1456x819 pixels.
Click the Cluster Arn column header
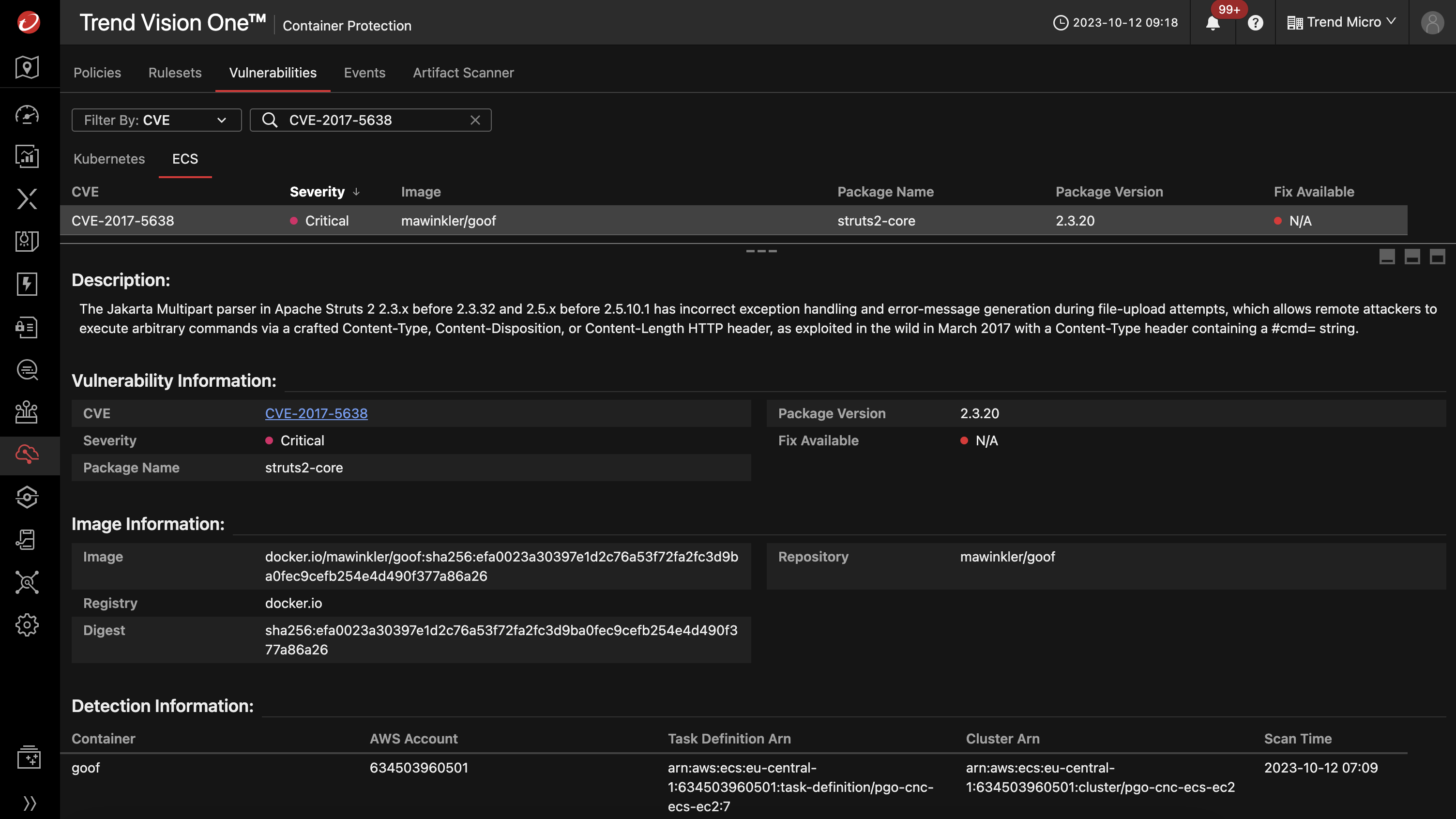pos(1003,739)
